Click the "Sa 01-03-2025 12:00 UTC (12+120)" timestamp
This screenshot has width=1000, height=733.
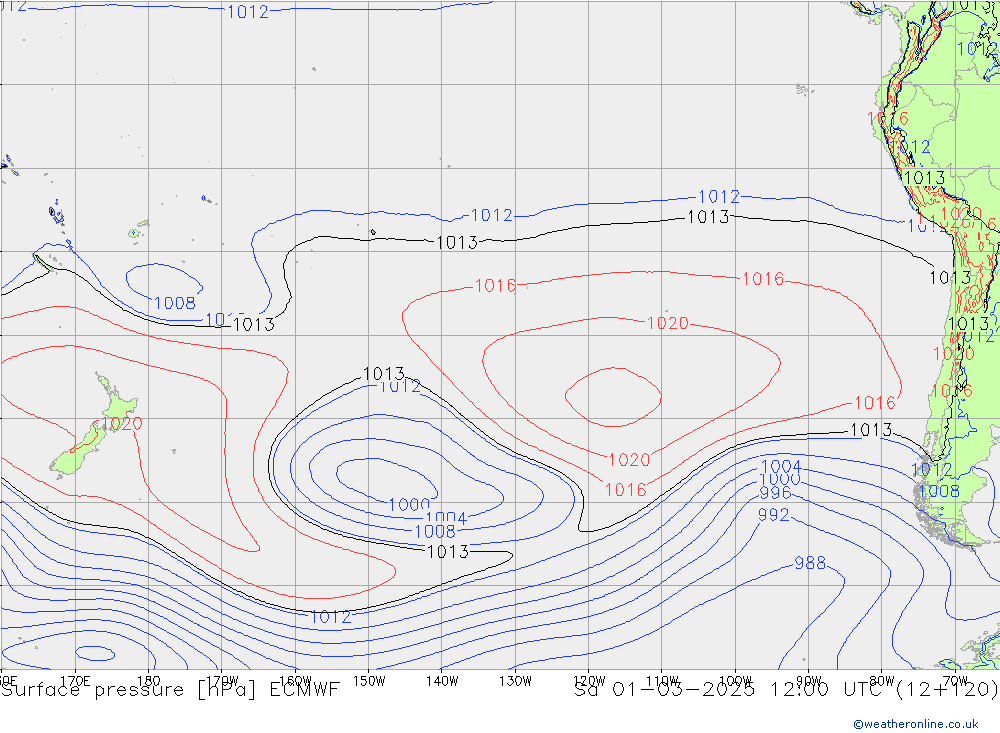[x=786, y=690]
